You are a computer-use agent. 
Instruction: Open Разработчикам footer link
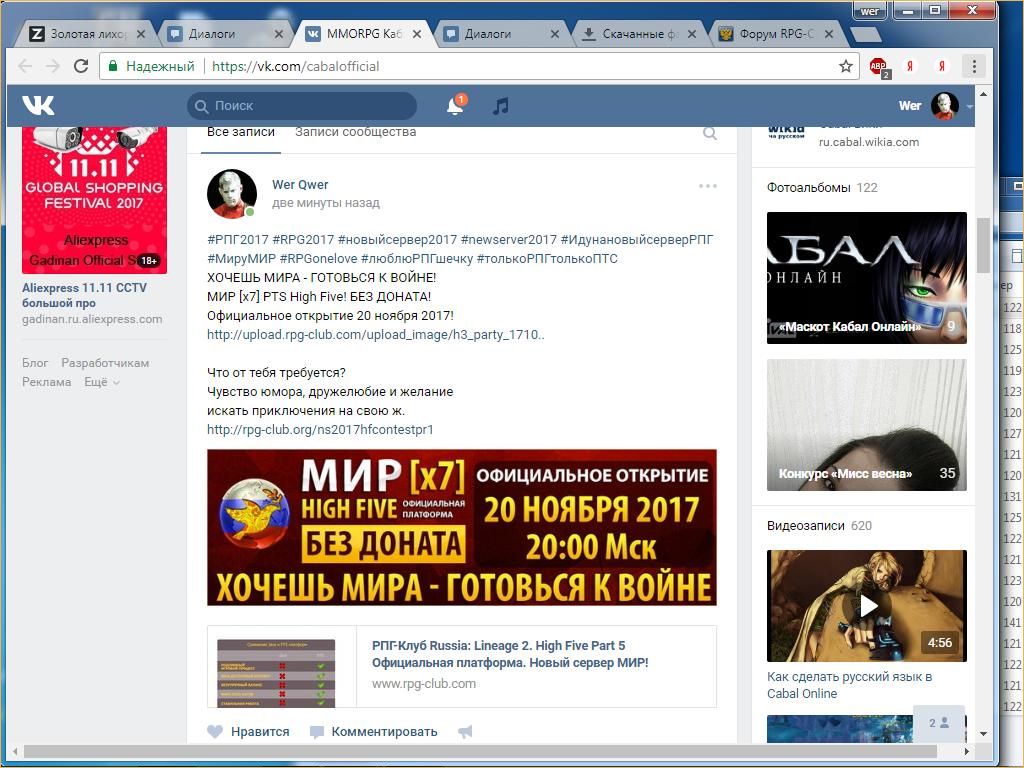coord(105,362)
